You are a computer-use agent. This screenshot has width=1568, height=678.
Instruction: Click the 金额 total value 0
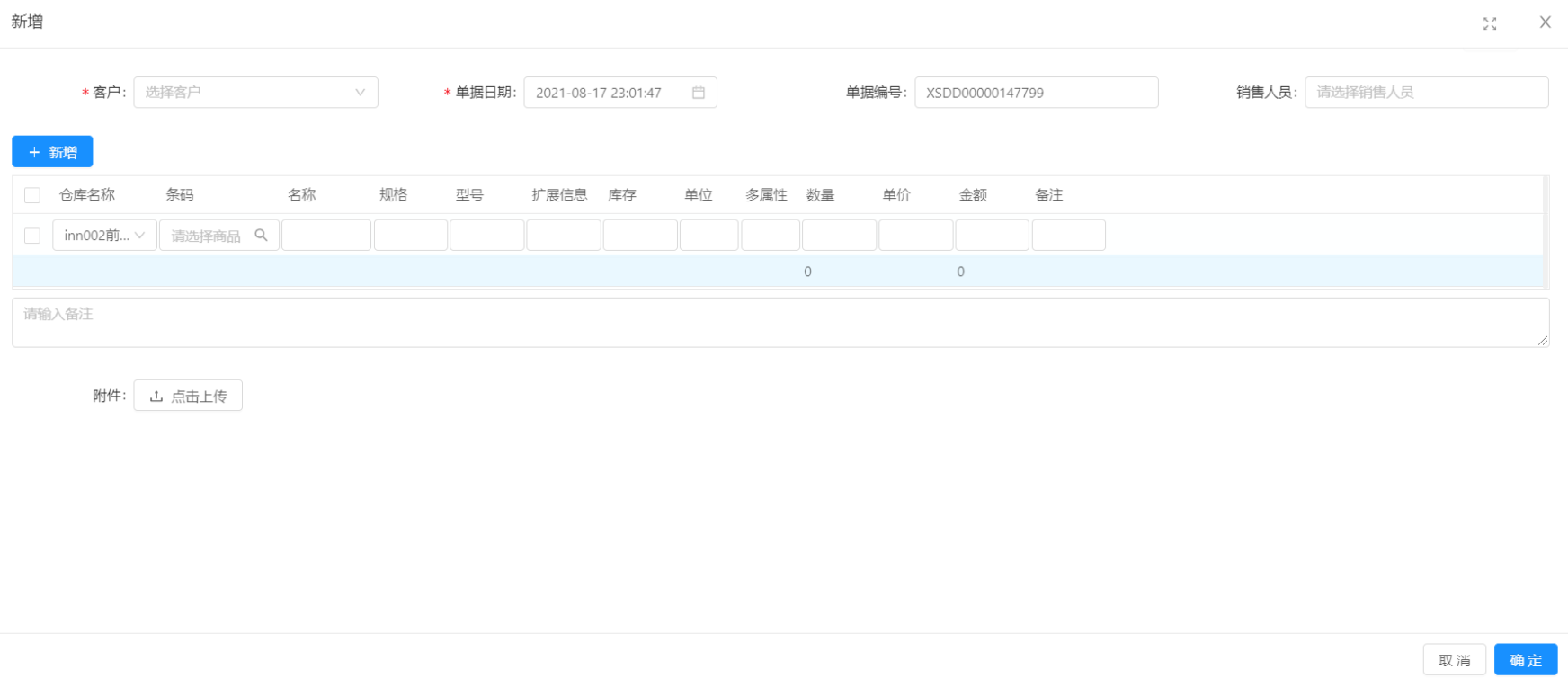(960, 272)
